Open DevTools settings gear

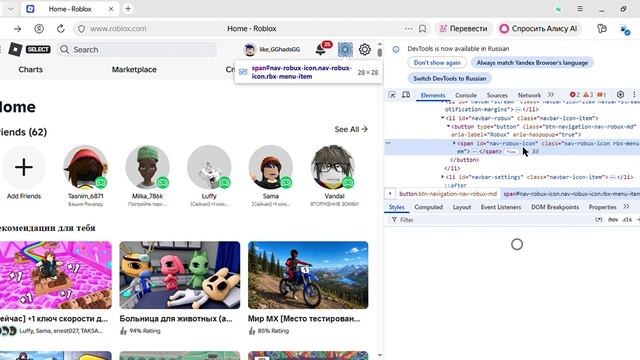point(620,95)
